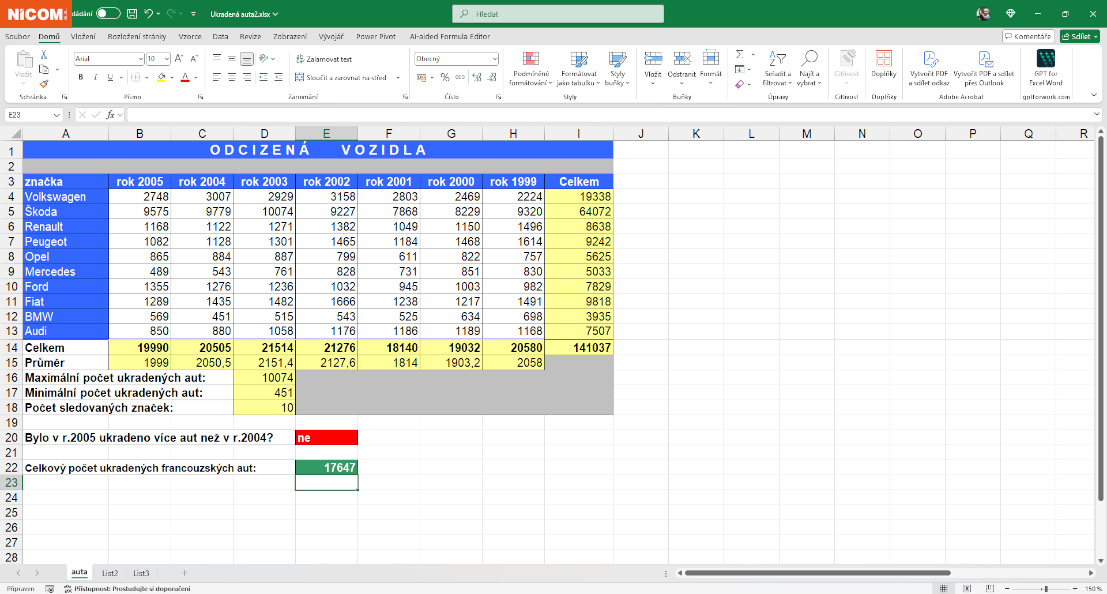Open the Soubor menu tab
This screenshot has width=1107, height=594.
[17, 36]
